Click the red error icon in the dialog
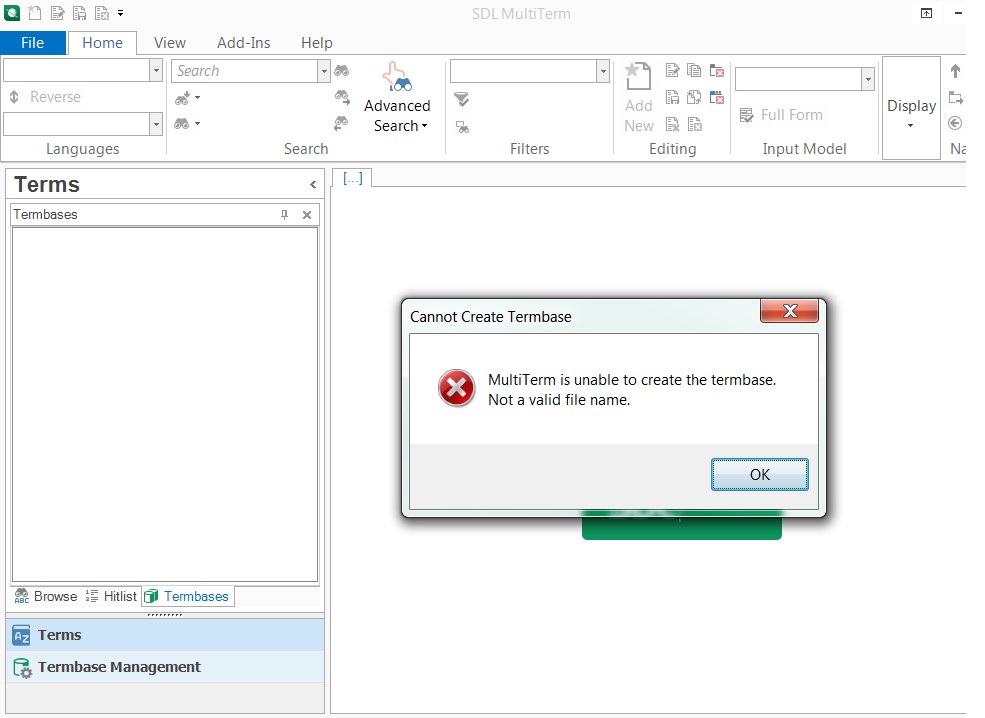This screenshot has width=985, height=718. pos(457,388)
